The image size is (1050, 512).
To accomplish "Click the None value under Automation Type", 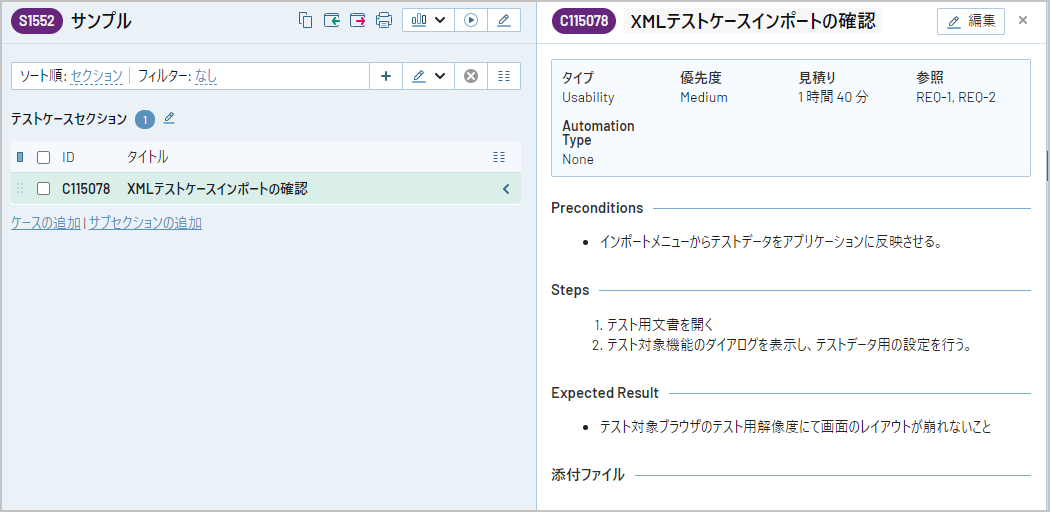I will click(578, 159).
